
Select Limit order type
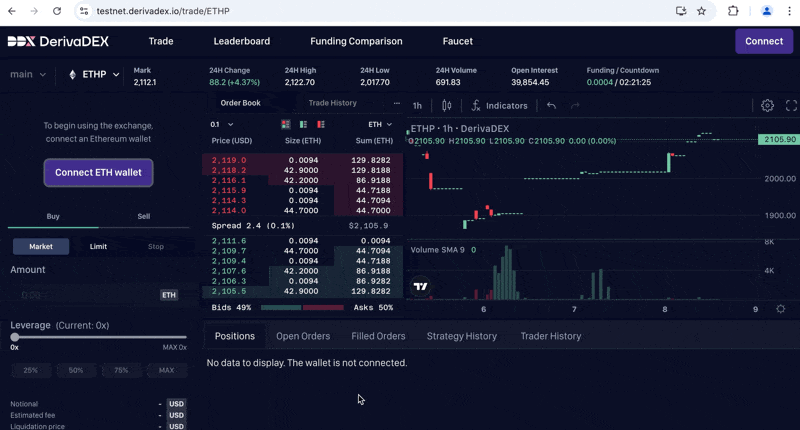(98, 246)
